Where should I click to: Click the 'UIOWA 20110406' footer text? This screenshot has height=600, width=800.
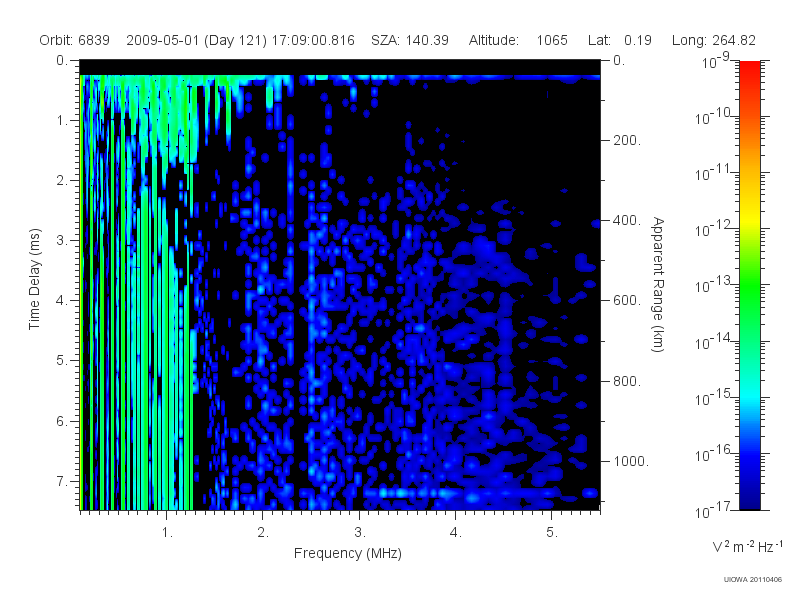click(753, 580)
